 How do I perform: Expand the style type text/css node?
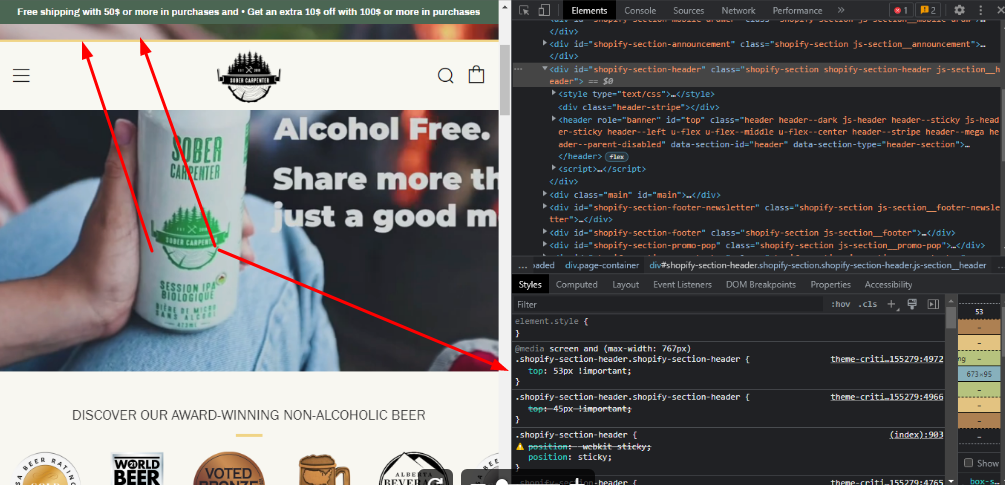click(554, 94)
